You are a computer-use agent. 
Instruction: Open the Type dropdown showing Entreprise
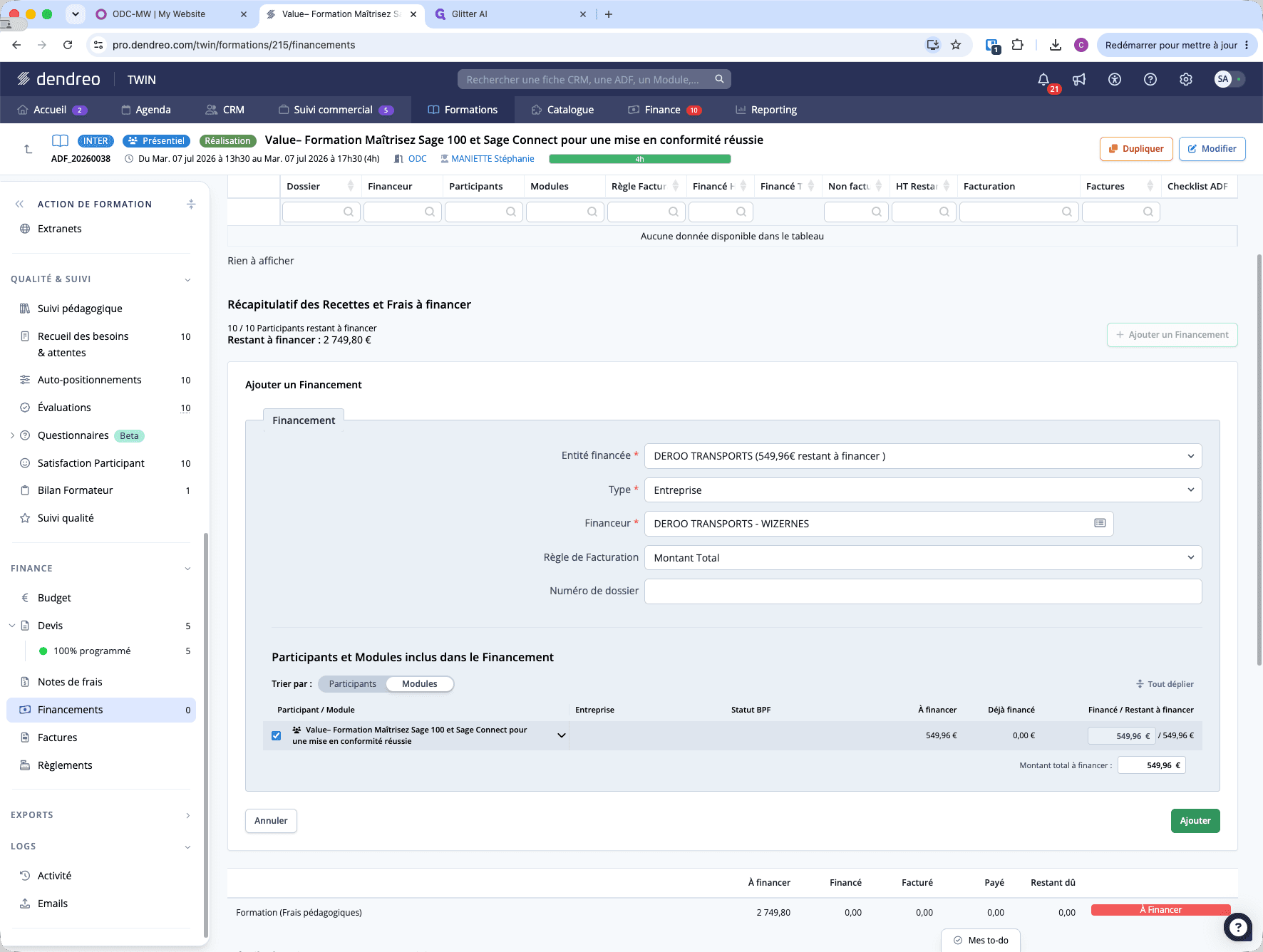(923, 490)
